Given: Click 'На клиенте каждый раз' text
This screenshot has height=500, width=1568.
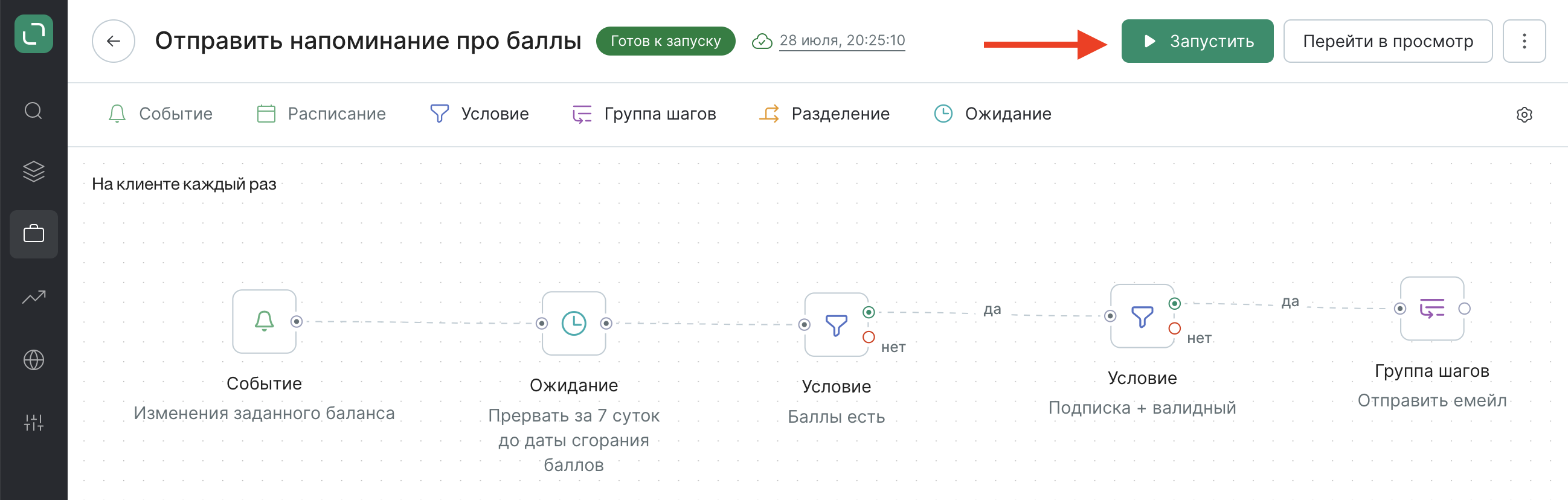Looking at the screenshot, I should coord(184,184).
